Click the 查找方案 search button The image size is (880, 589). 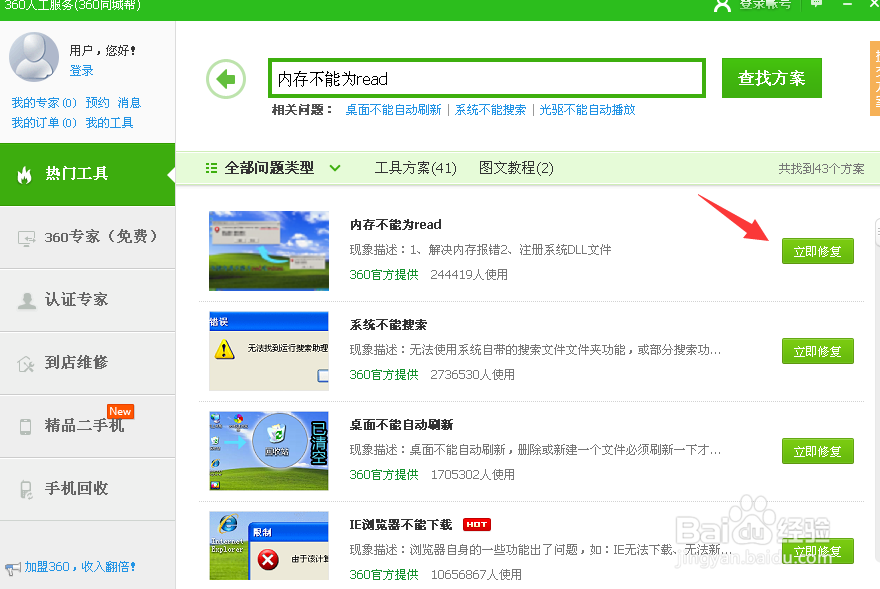click(x=771, y=77)
